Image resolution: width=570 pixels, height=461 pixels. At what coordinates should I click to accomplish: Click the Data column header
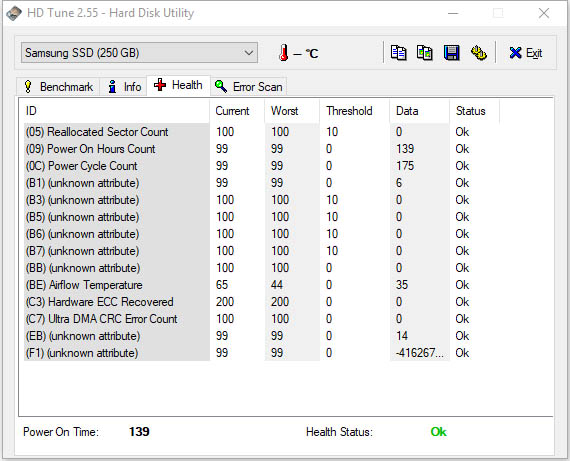click(420, 111)
